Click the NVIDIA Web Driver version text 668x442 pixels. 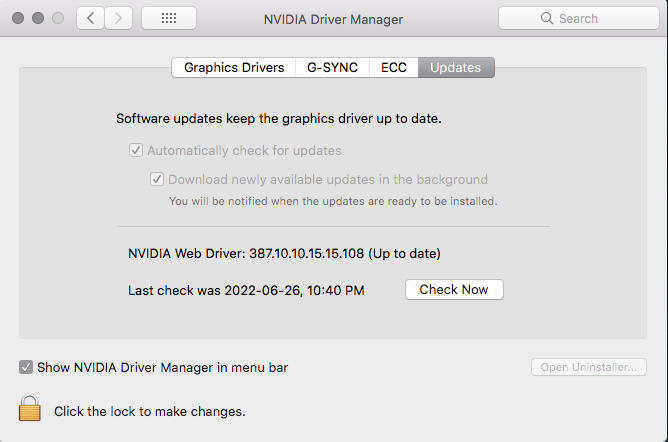click(x=284, y=253)
